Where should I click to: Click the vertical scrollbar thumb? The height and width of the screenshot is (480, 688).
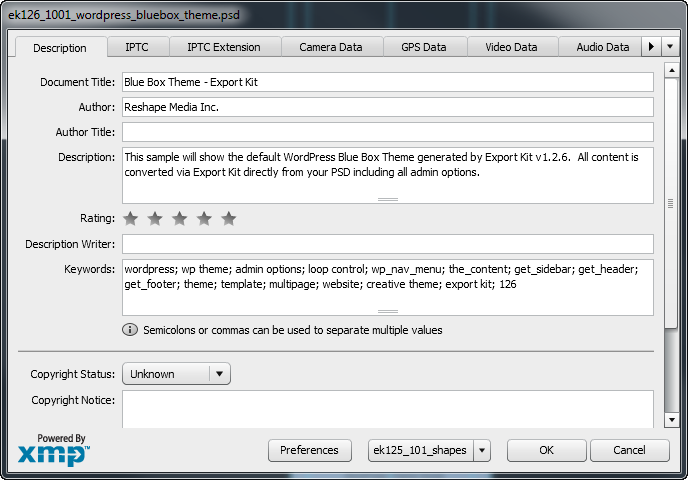(x=672, y=203)
